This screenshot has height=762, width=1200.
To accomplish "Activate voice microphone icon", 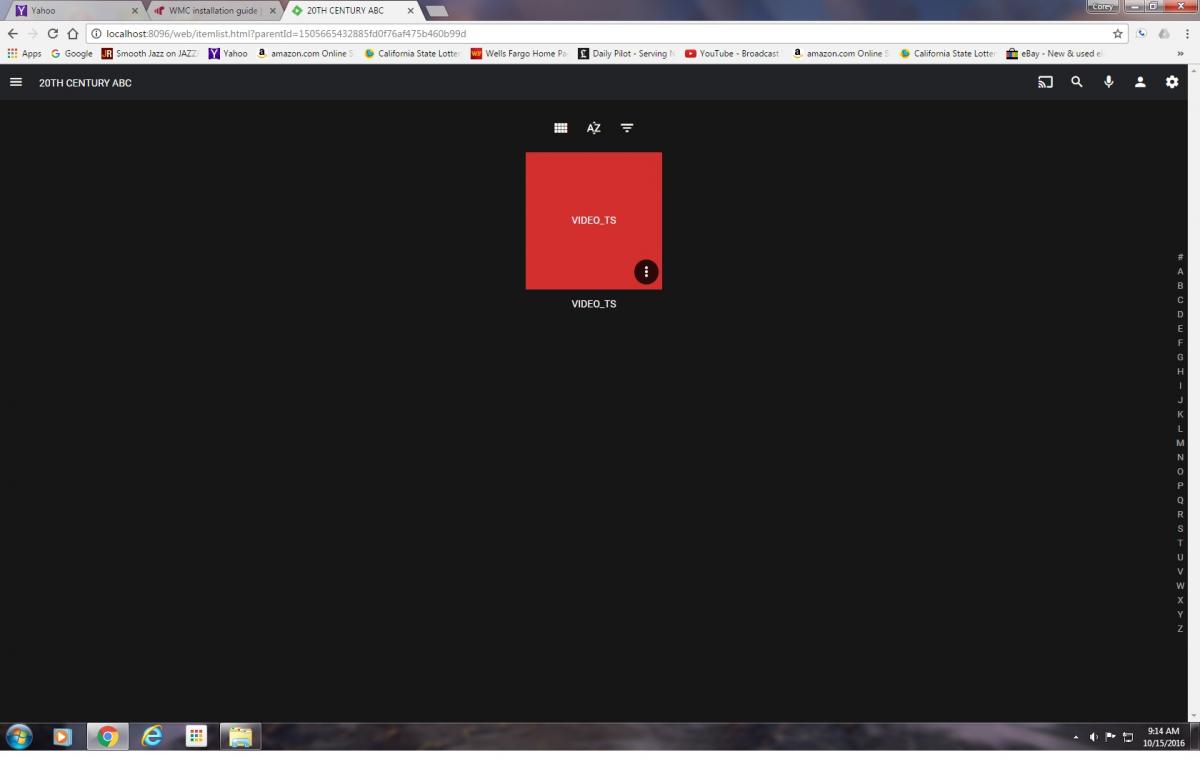I will [1108, 82].
